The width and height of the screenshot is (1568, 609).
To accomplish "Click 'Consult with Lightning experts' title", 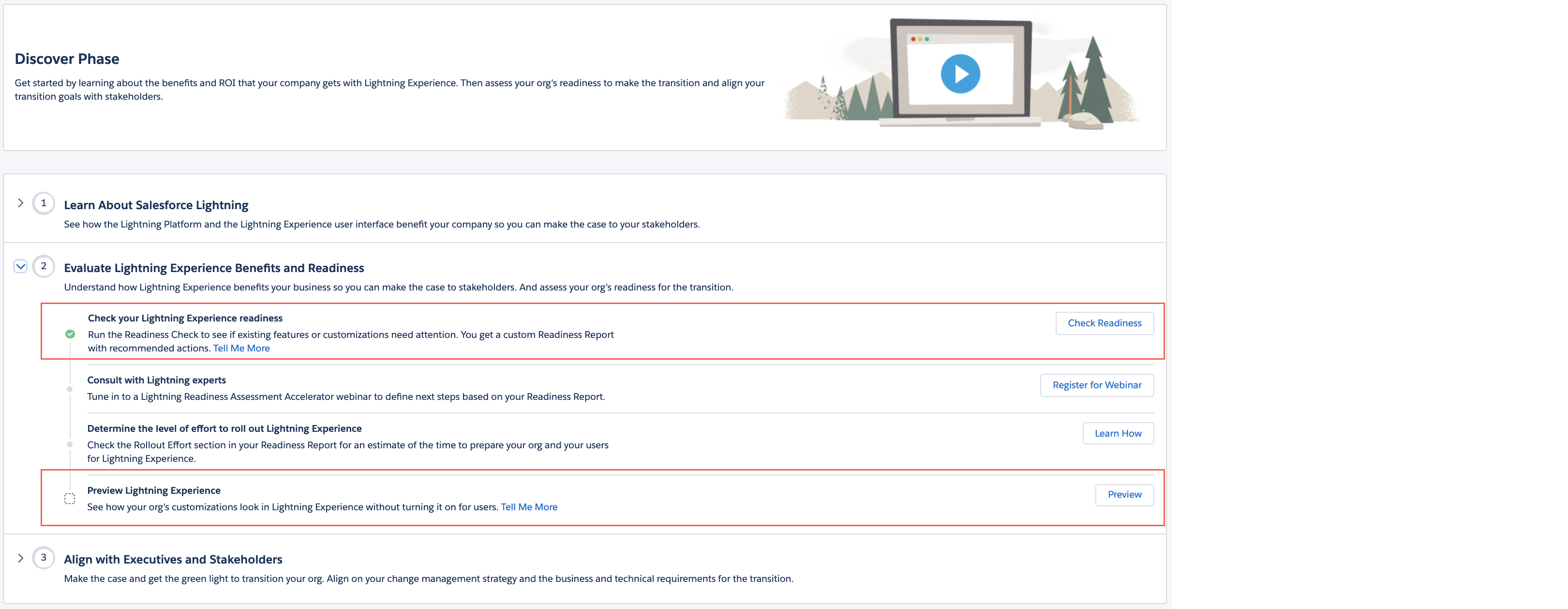I will pyautogui.click(x=156, y=380).
